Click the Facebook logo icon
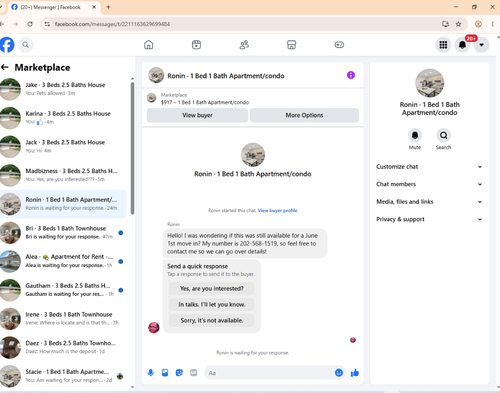The width and height of the screenshot is (500, 393). click(7, 45)
